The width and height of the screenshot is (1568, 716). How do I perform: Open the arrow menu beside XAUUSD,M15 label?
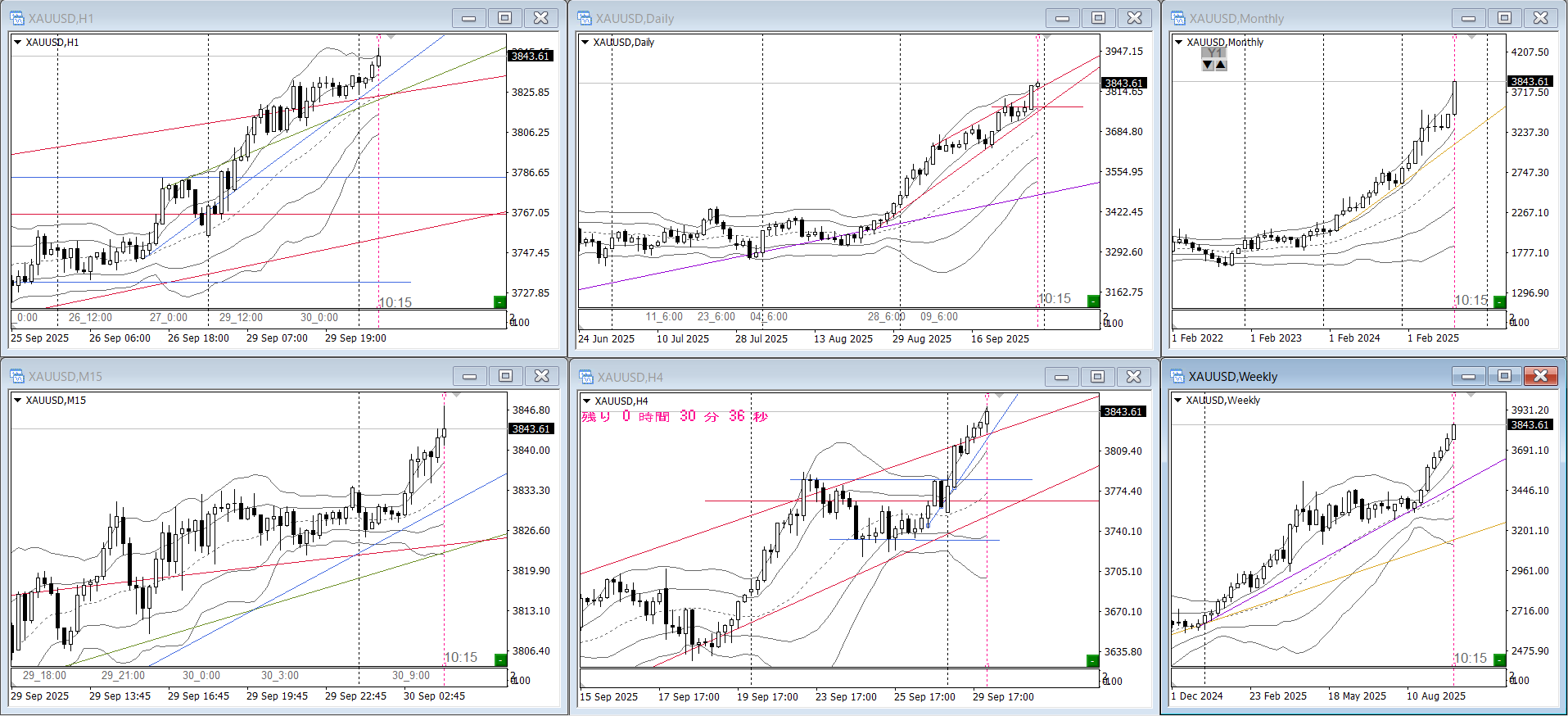coord(17,400)
